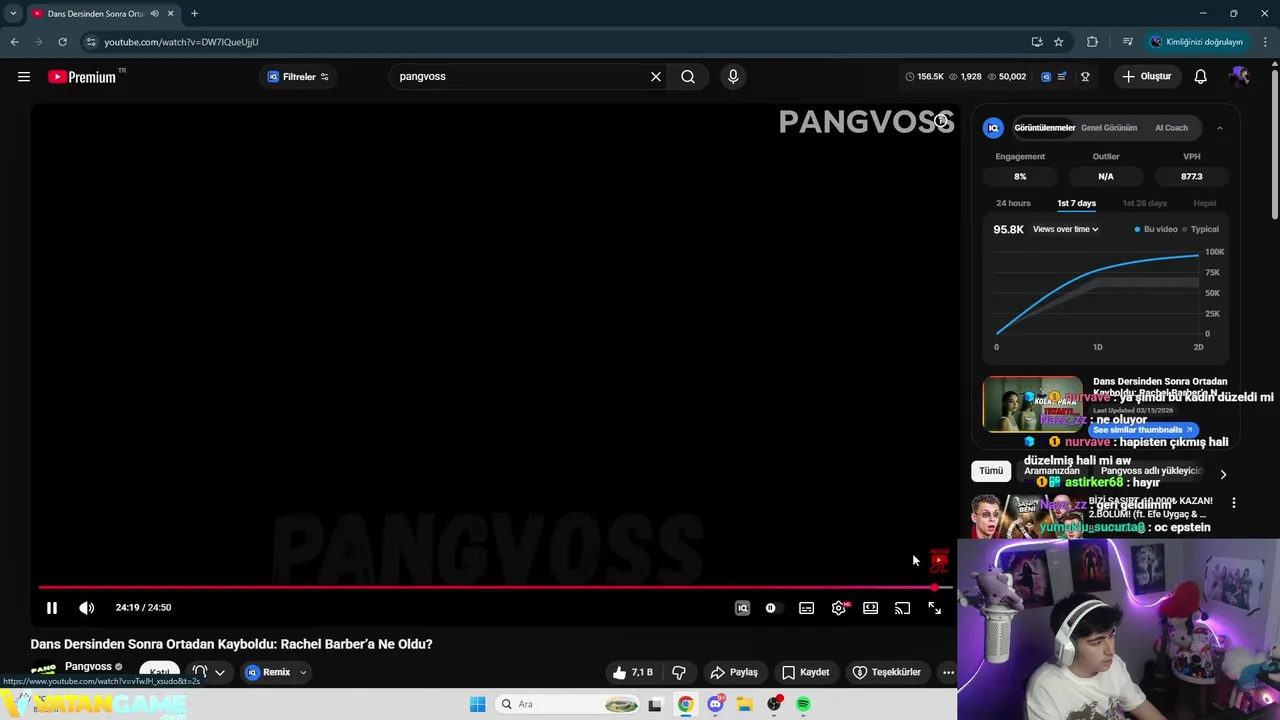Open the Pangvoss channel name link
Screen dimensions: 1280x720
(x=88, y=667)
